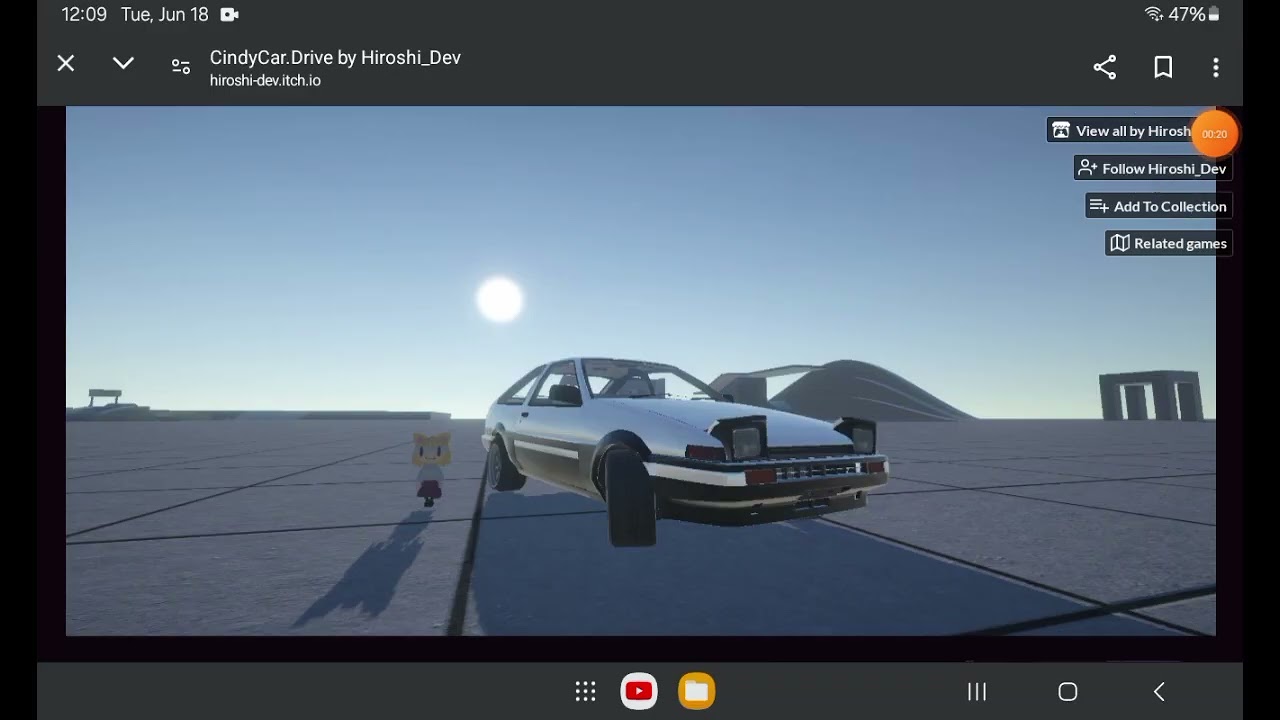Share the page via share icon
The height and width of the screenshot is (720, 1280).
1105,67
